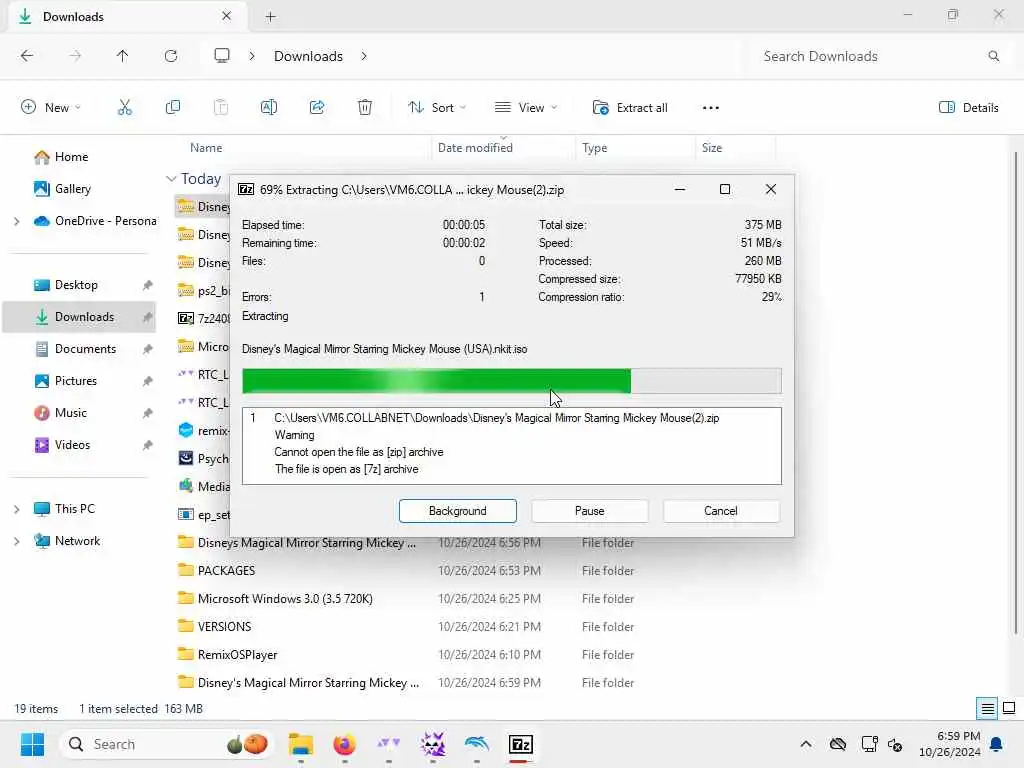Click the Paste clipboard icon
The height and width of the screenshot is (768, 1024).
click(x=221, y=108)
